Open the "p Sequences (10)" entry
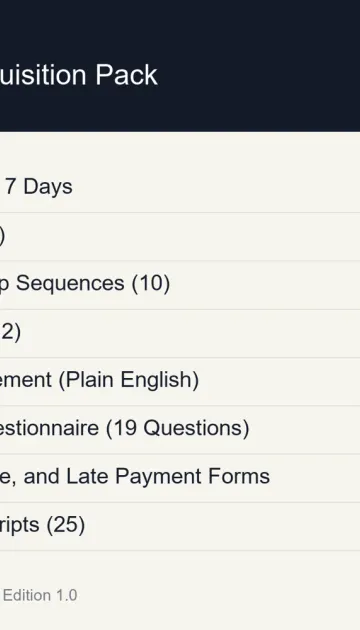The width and height of the screenshot is (360, 630). click(180, 285)
